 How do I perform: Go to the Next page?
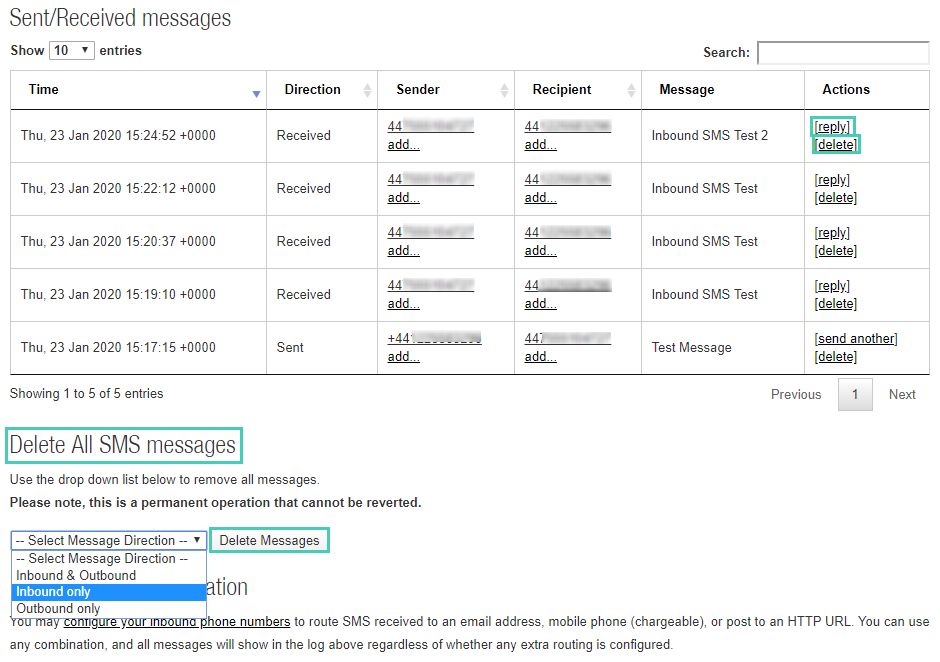(x=902, y=394)
